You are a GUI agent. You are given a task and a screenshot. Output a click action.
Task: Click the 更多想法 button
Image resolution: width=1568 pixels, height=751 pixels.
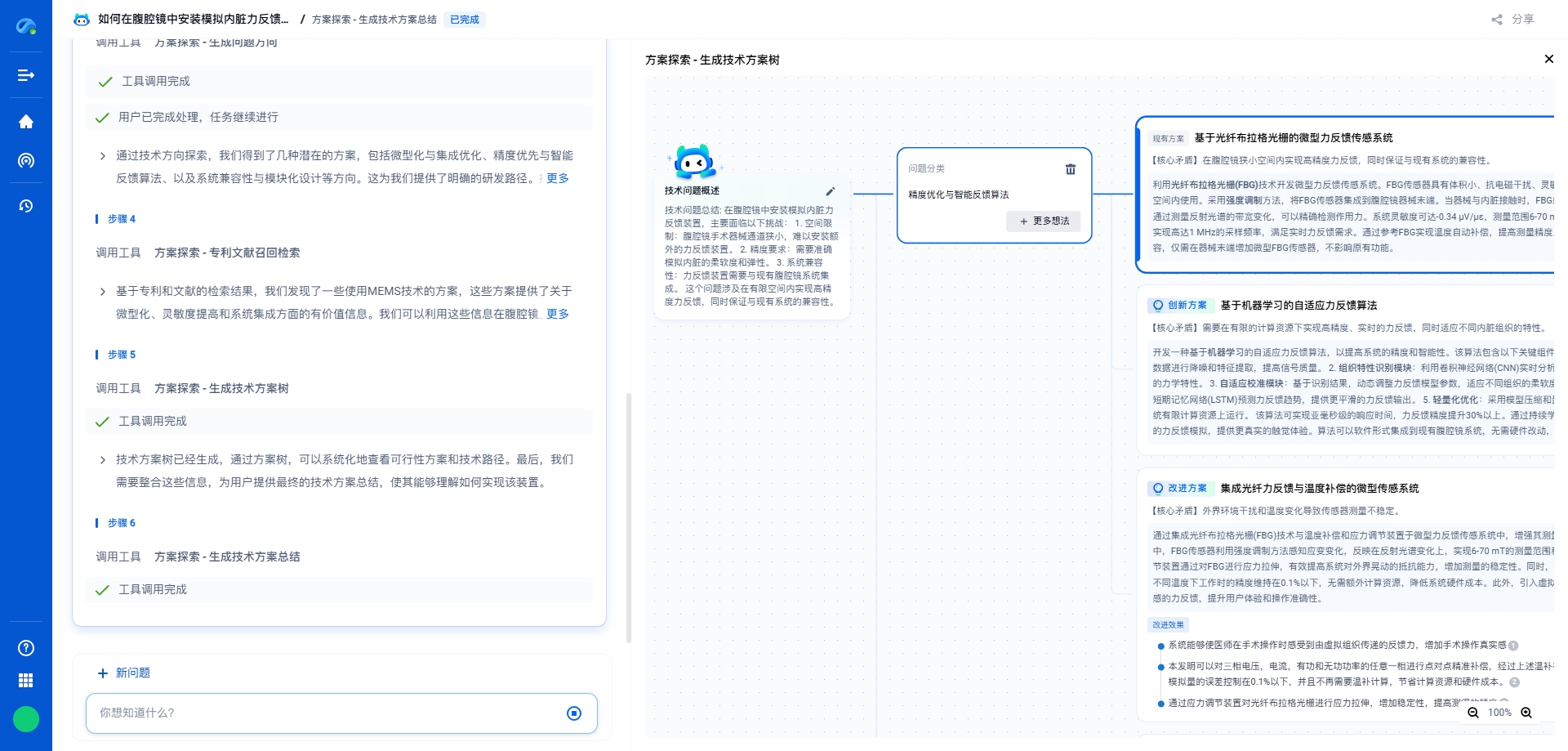(x=1044, y=221)
